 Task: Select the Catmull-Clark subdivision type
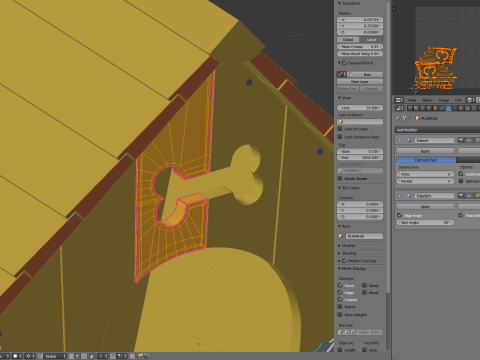tap(426, 160)
